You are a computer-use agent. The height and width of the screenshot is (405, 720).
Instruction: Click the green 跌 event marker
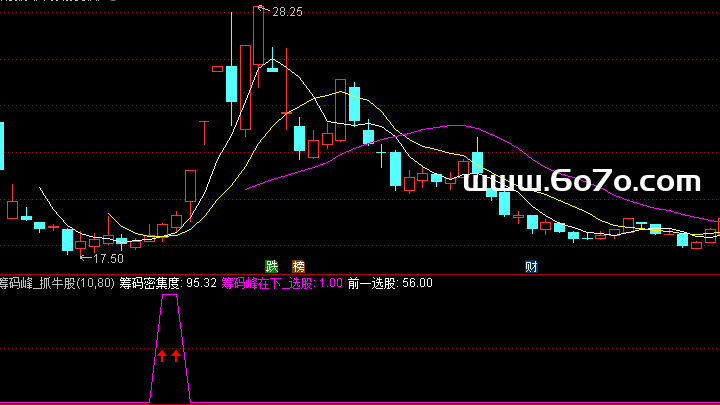[272, 266]
